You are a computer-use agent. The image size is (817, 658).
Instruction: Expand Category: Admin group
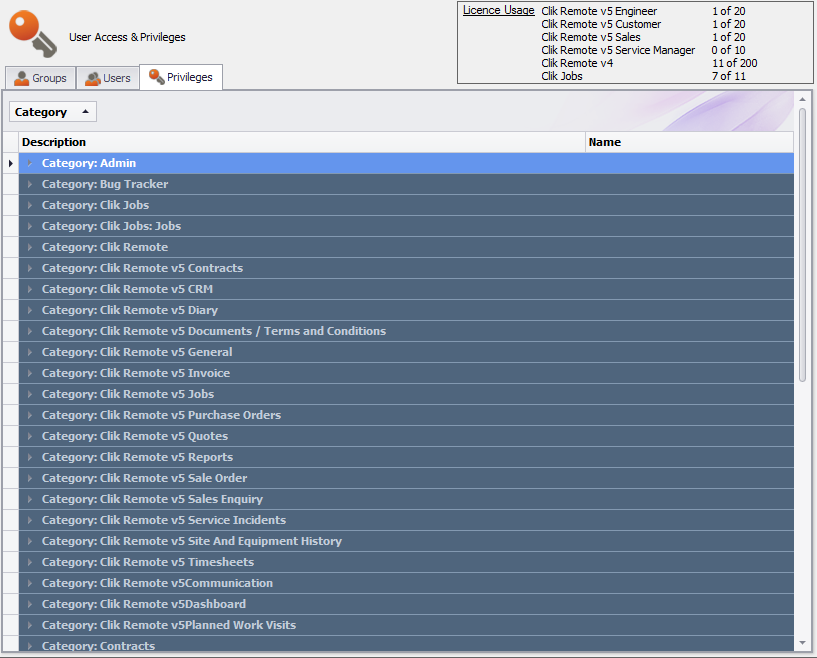[x=30, y=163]
